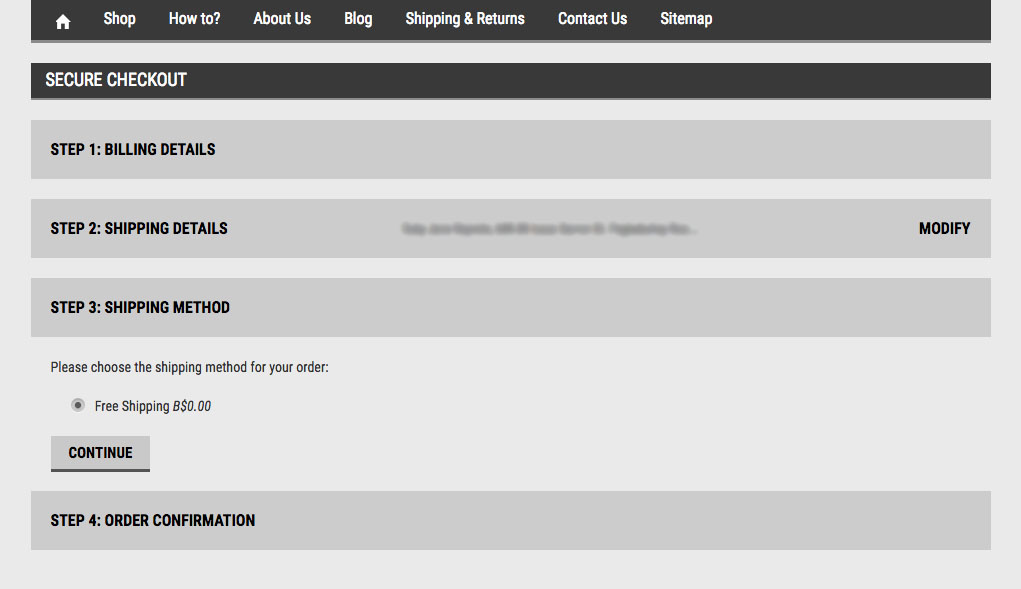
Task: Navigate to Contact Us
Action: click(x=592, y=19)
